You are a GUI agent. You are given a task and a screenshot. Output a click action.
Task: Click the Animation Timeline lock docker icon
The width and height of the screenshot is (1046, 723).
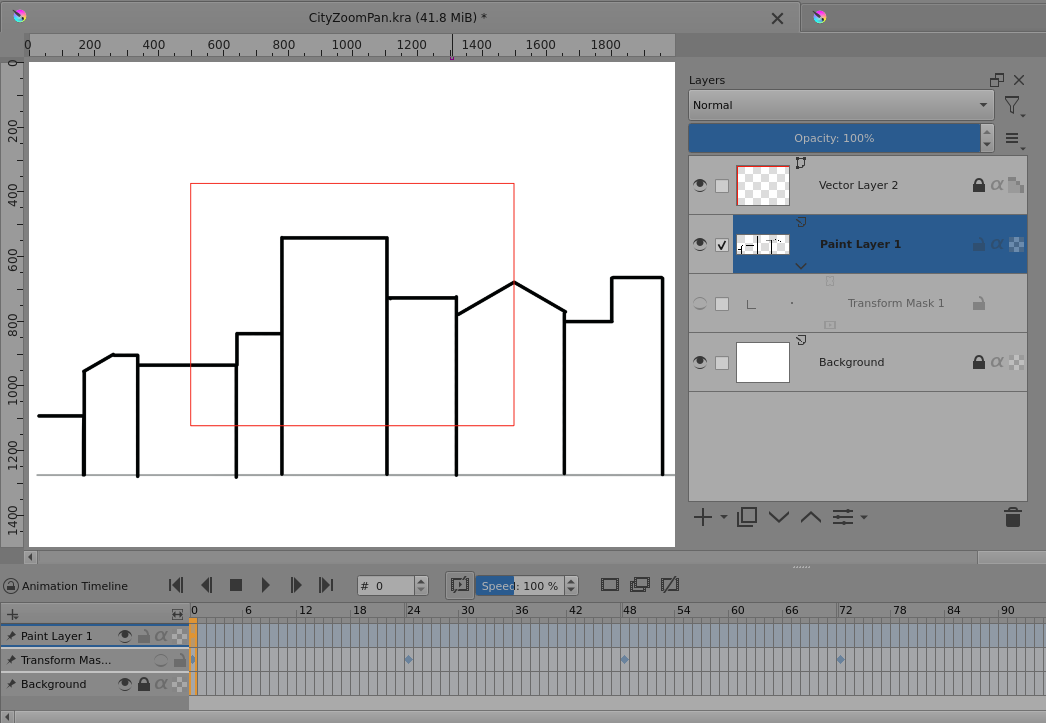[11, 586]
